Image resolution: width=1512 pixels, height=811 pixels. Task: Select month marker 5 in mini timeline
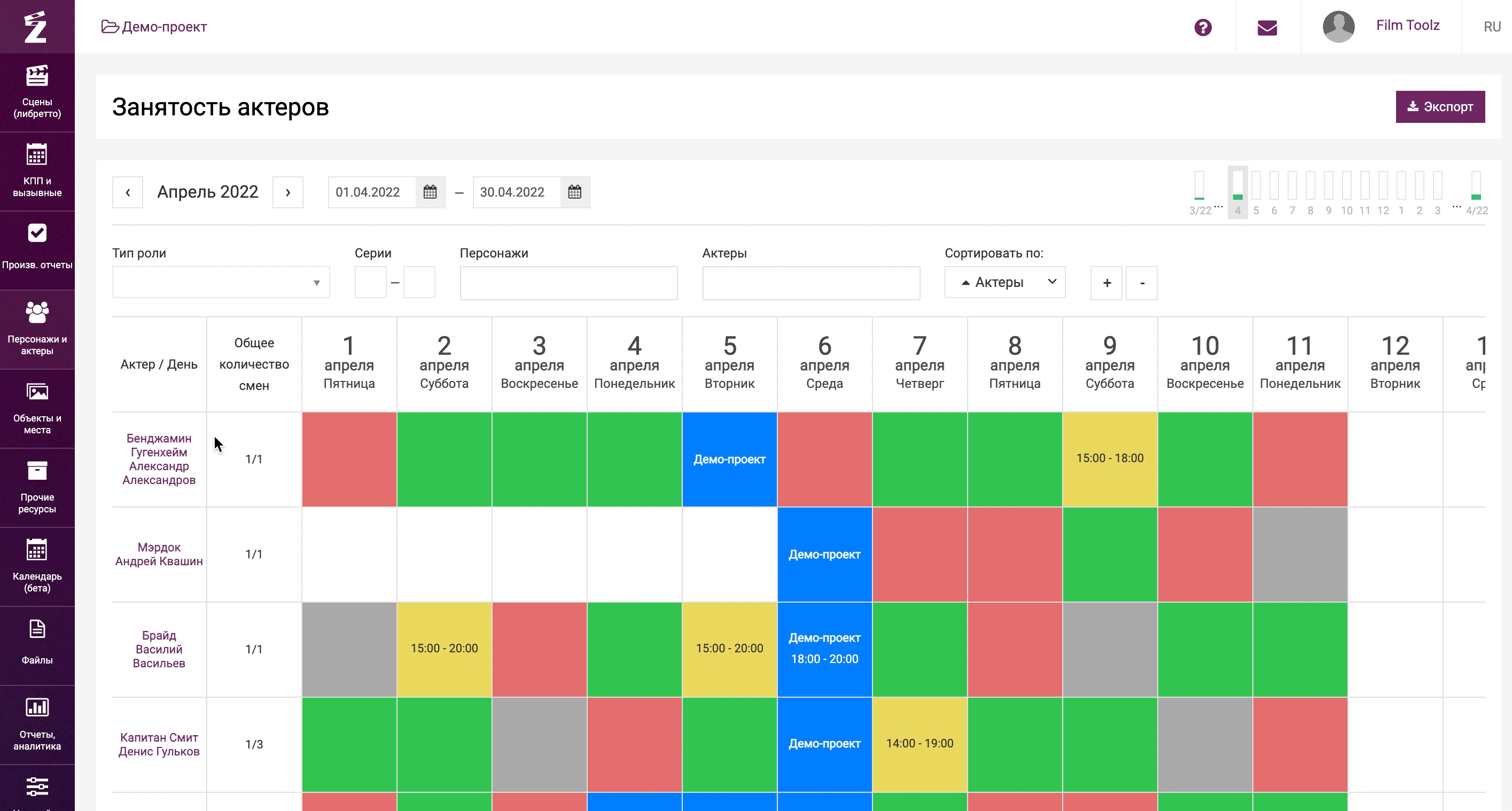[x=1256, y=193]
